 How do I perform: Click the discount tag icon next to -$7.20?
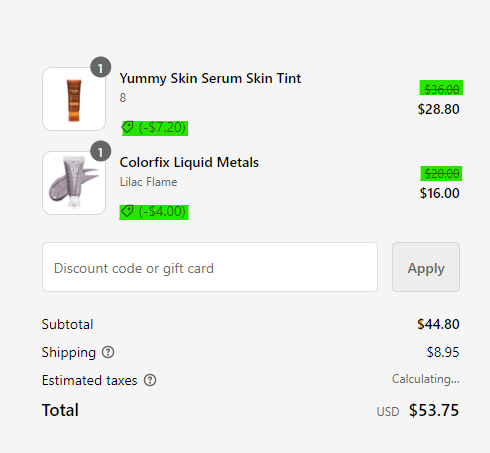(127, 127)
